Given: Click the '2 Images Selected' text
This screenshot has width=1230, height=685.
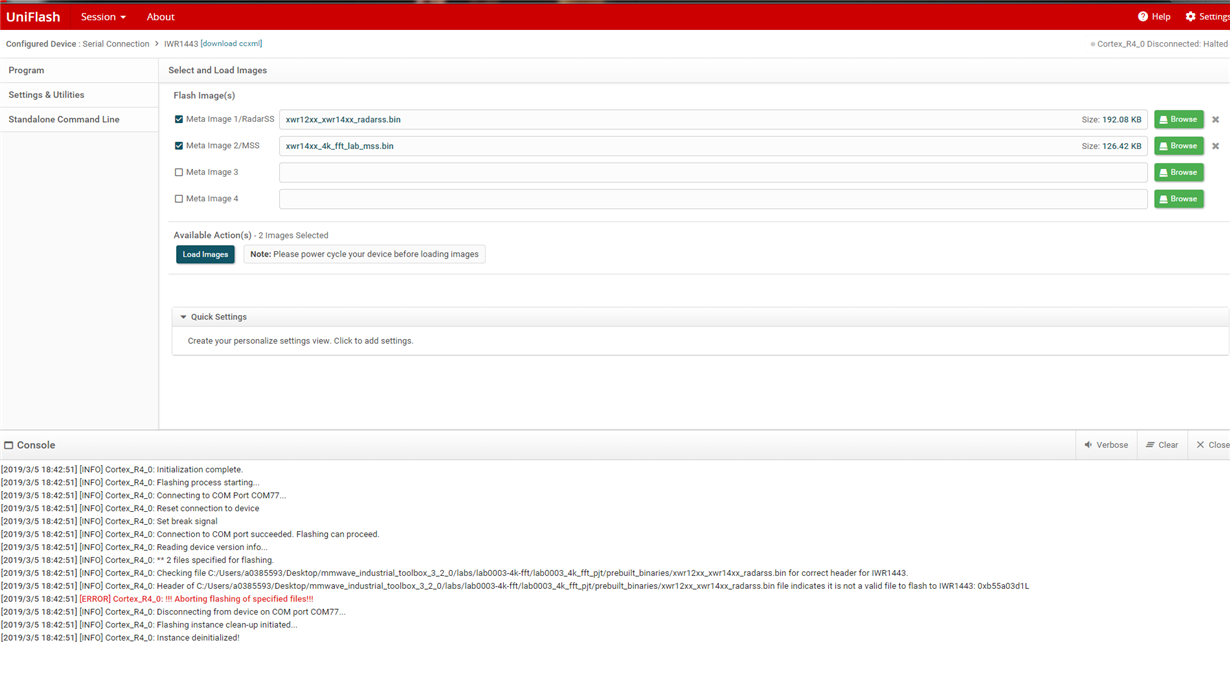Looking at the screenshot, I should tap(293, 236).
